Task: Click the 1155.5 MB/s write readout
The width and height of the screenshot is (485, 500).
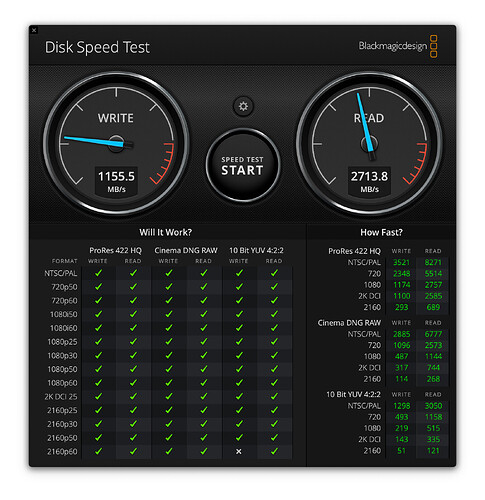Action: pyautogui.click(x=116, y=181)
